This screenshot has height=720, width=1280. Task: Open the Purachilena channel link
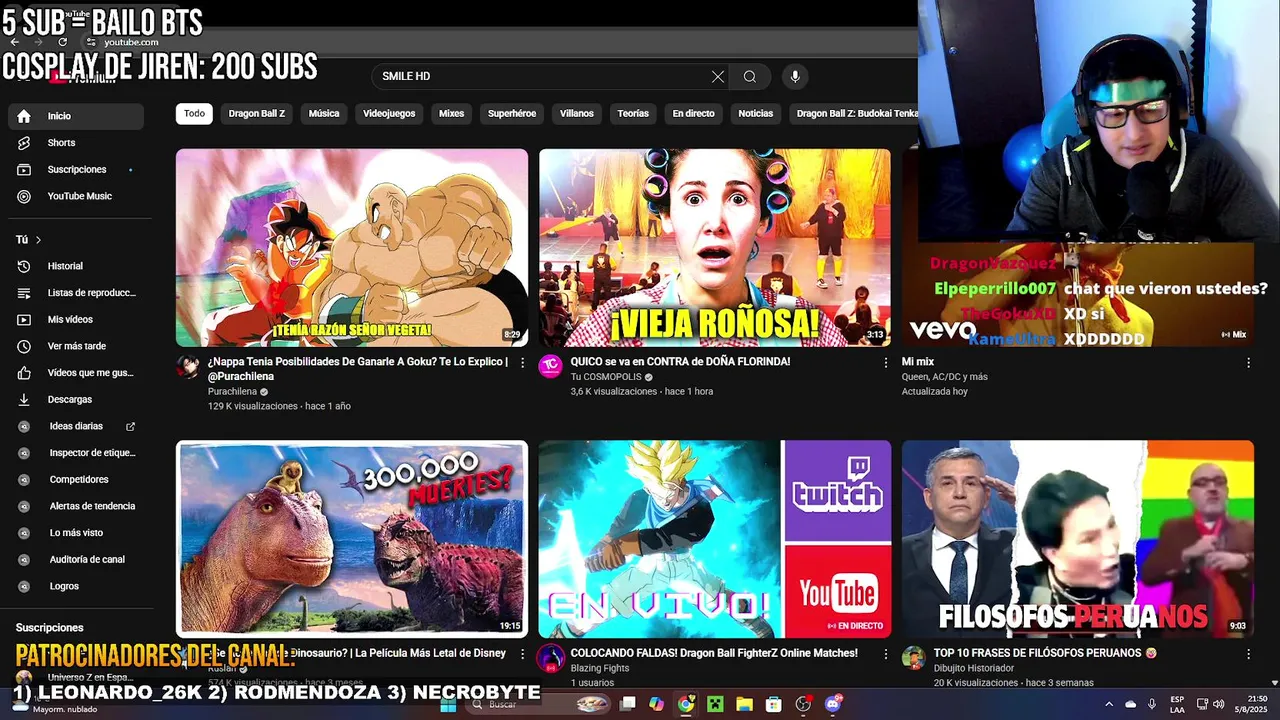[232, 392]
